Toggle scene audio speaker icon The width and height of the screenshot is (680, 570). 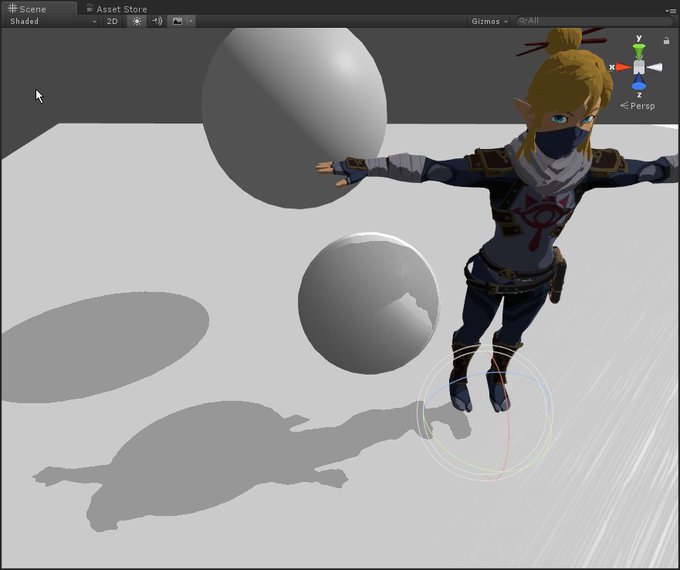pyautogui.click(x=157, y=21)
